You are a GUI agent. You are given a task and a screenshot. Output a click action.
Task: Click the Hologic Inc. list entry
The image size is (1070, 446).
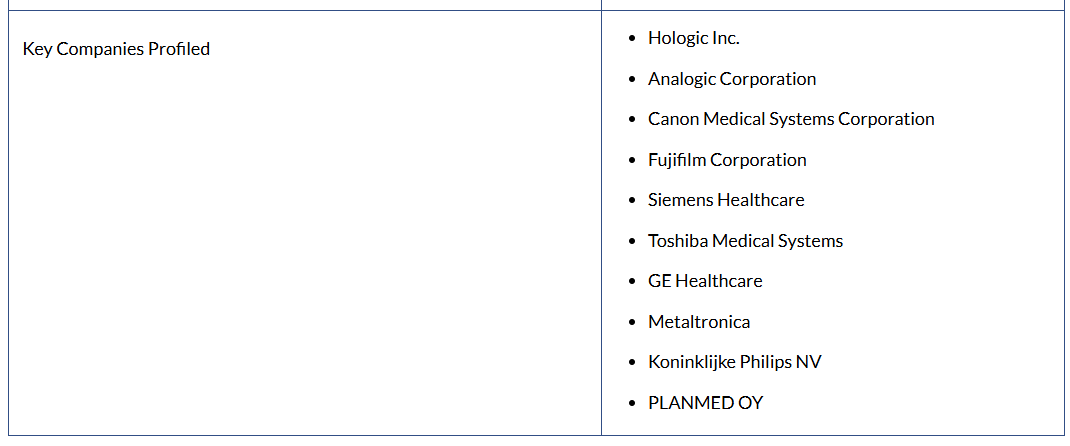point(693,38)
